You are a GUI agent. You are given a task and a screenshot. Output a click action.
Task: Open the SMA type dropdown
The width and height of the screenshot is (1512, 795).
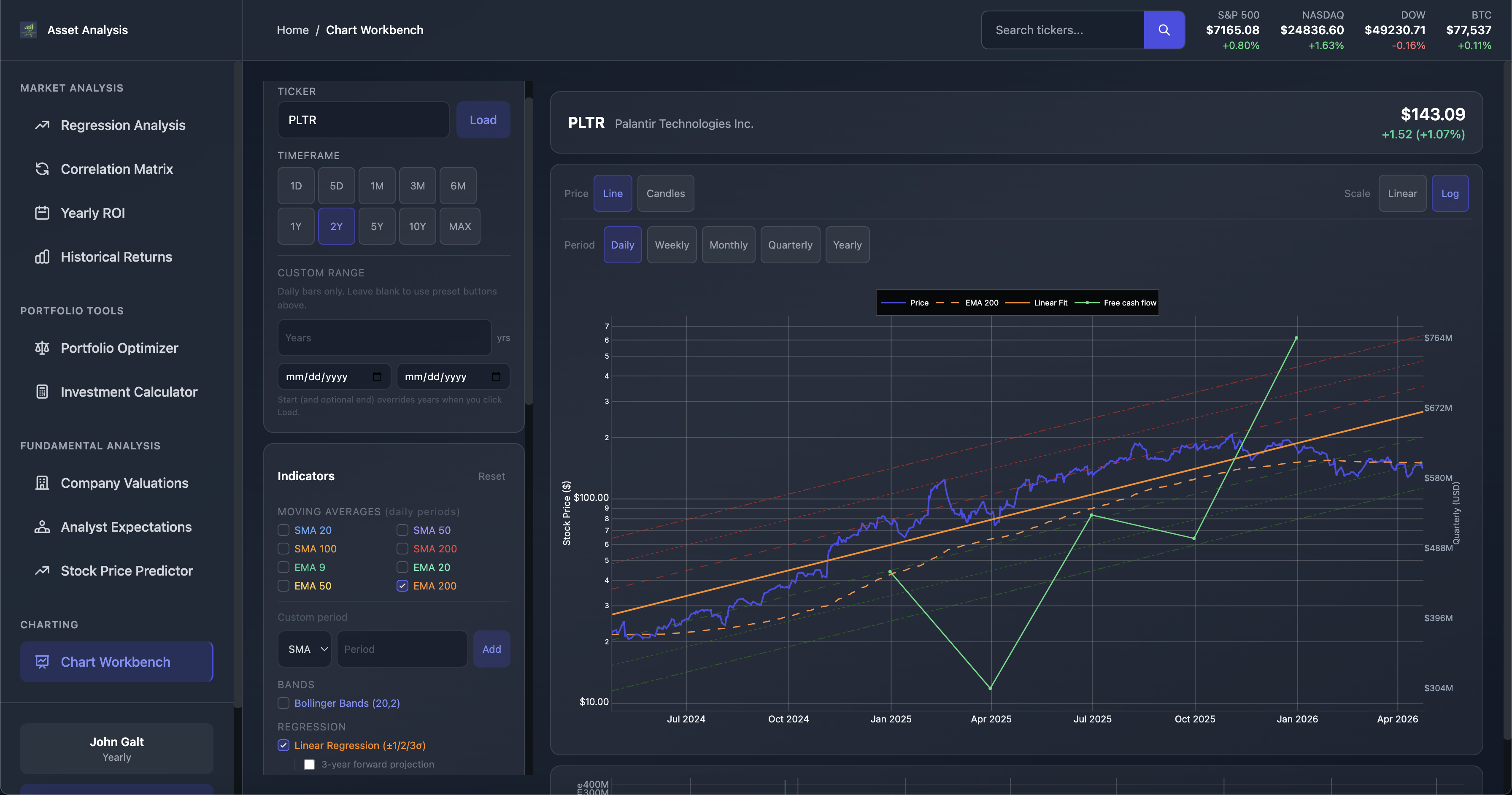click(x=304, y=649)
